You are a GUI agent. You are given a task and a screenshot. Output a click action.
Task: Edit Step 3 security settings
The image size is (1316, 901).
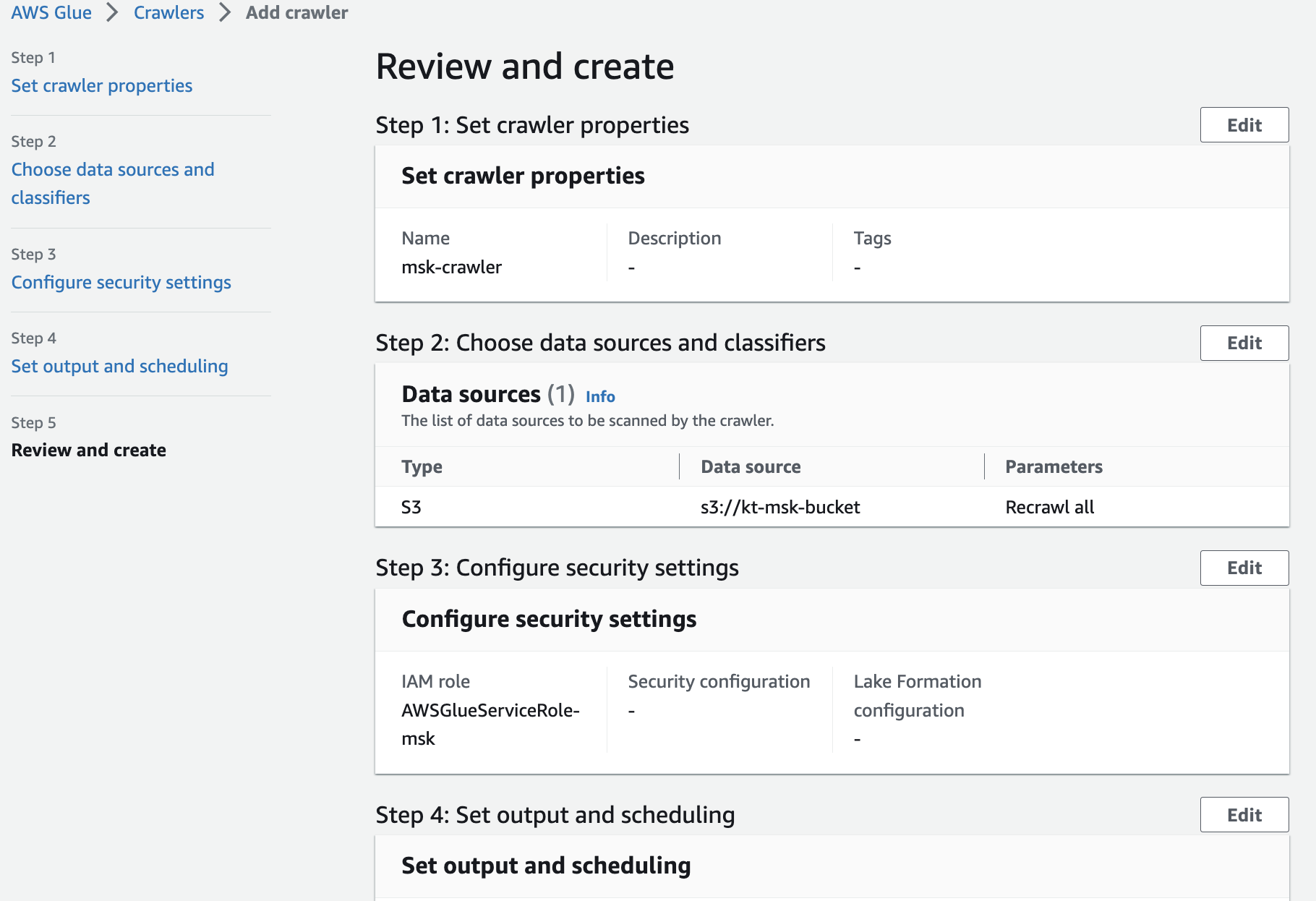[x=1244, y=568]
